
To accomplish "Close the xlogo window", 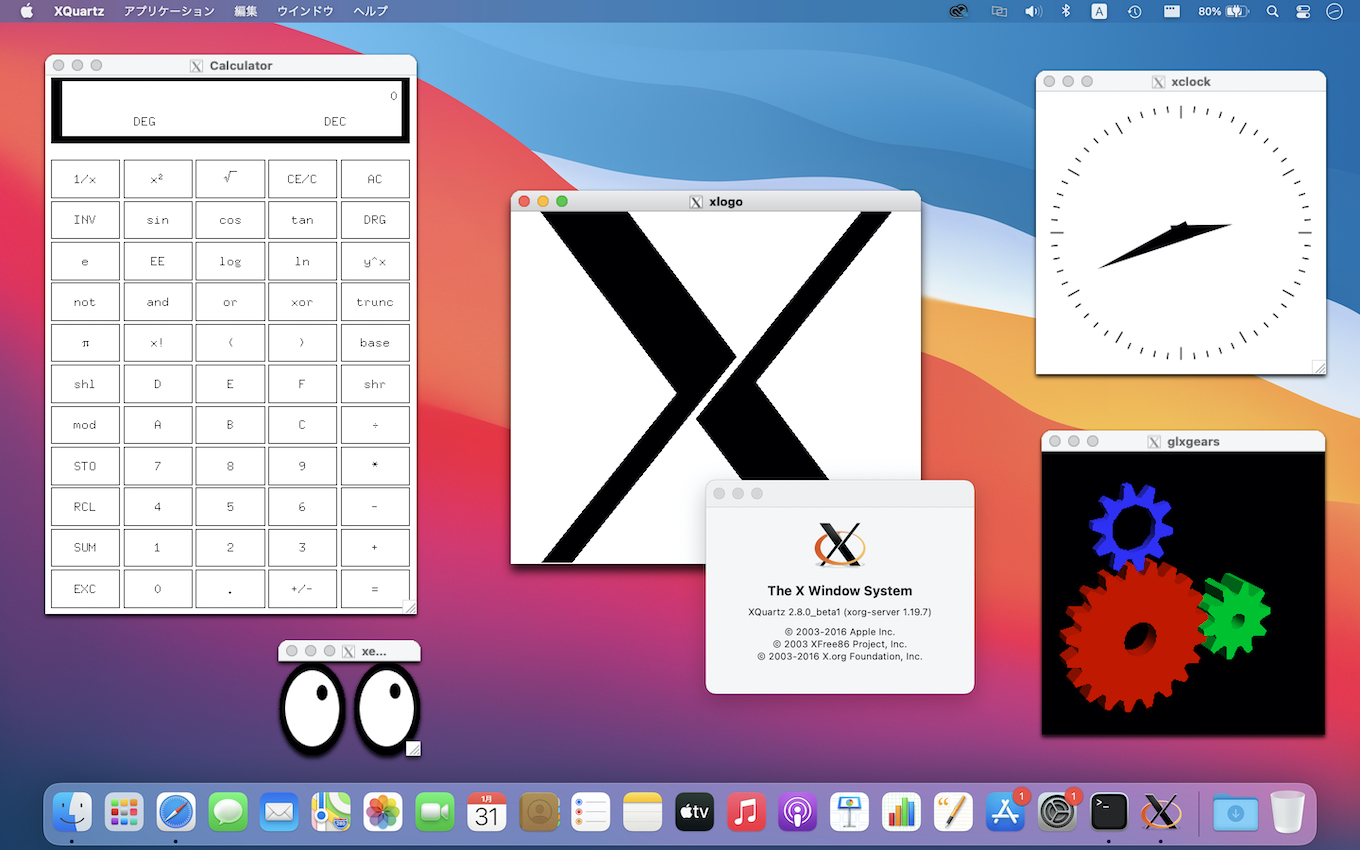I will pos(524,202).
